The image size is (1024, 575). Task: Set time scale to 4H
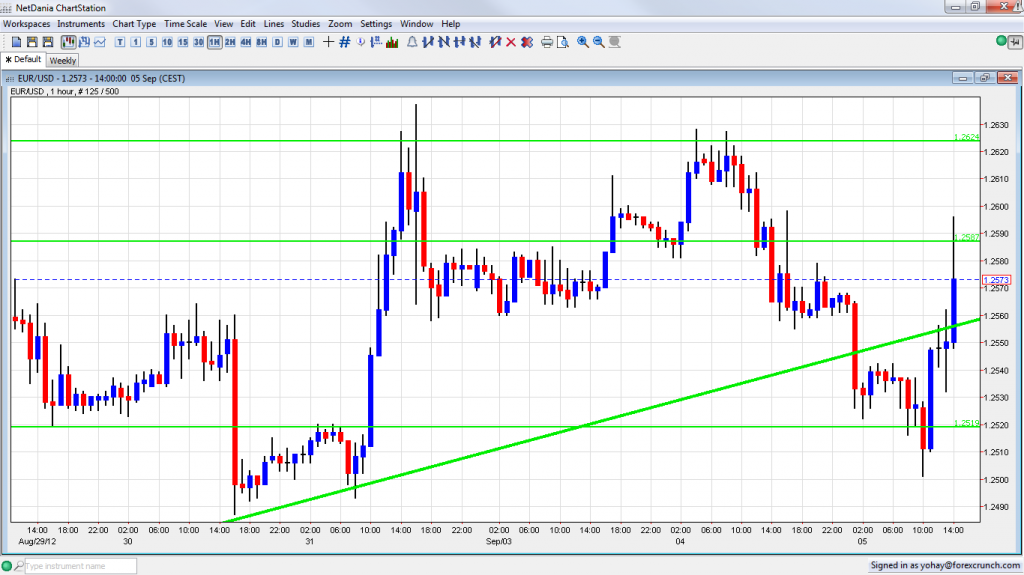pyautogui.click(x=246, y=42)
